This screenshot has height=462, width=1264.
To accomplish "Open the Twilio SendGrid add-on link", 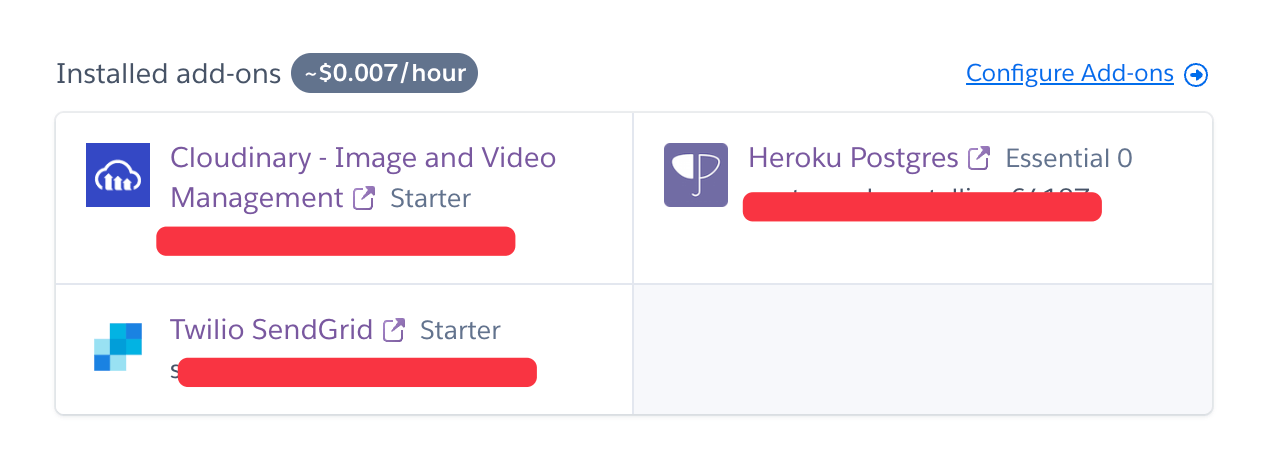I will click(x=271, y=330).
